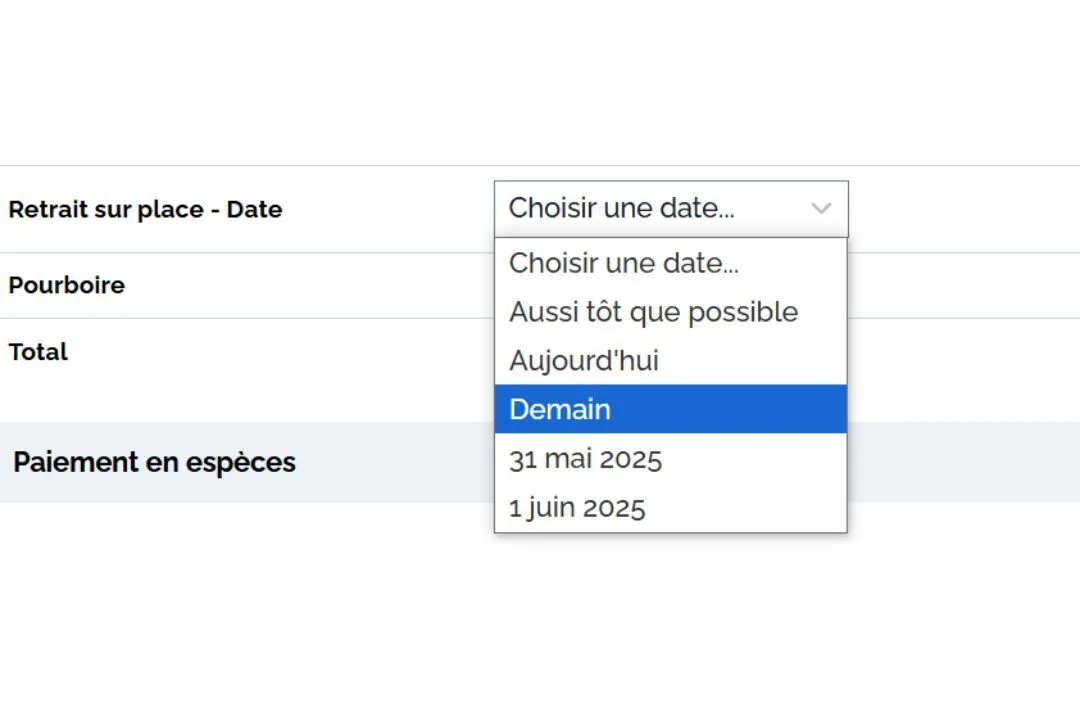Viewport: 1080px width, 720px height.
Task: Select the "Choisir une date..." placeholder in the list
Action: [671, 263]
